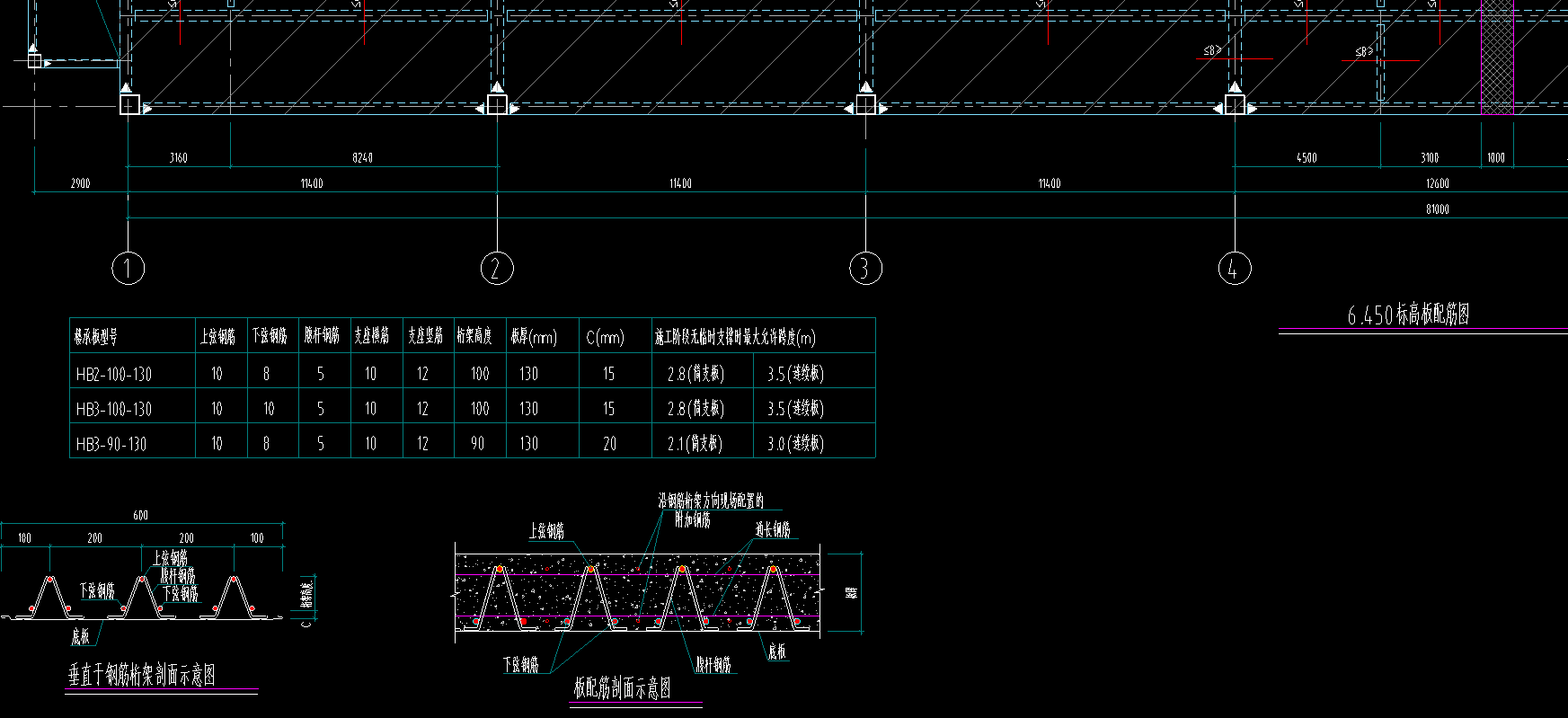Viewport: 1568px width, 718px height.
Task: Pick grid axis bubble number 3
Action: 865,268
